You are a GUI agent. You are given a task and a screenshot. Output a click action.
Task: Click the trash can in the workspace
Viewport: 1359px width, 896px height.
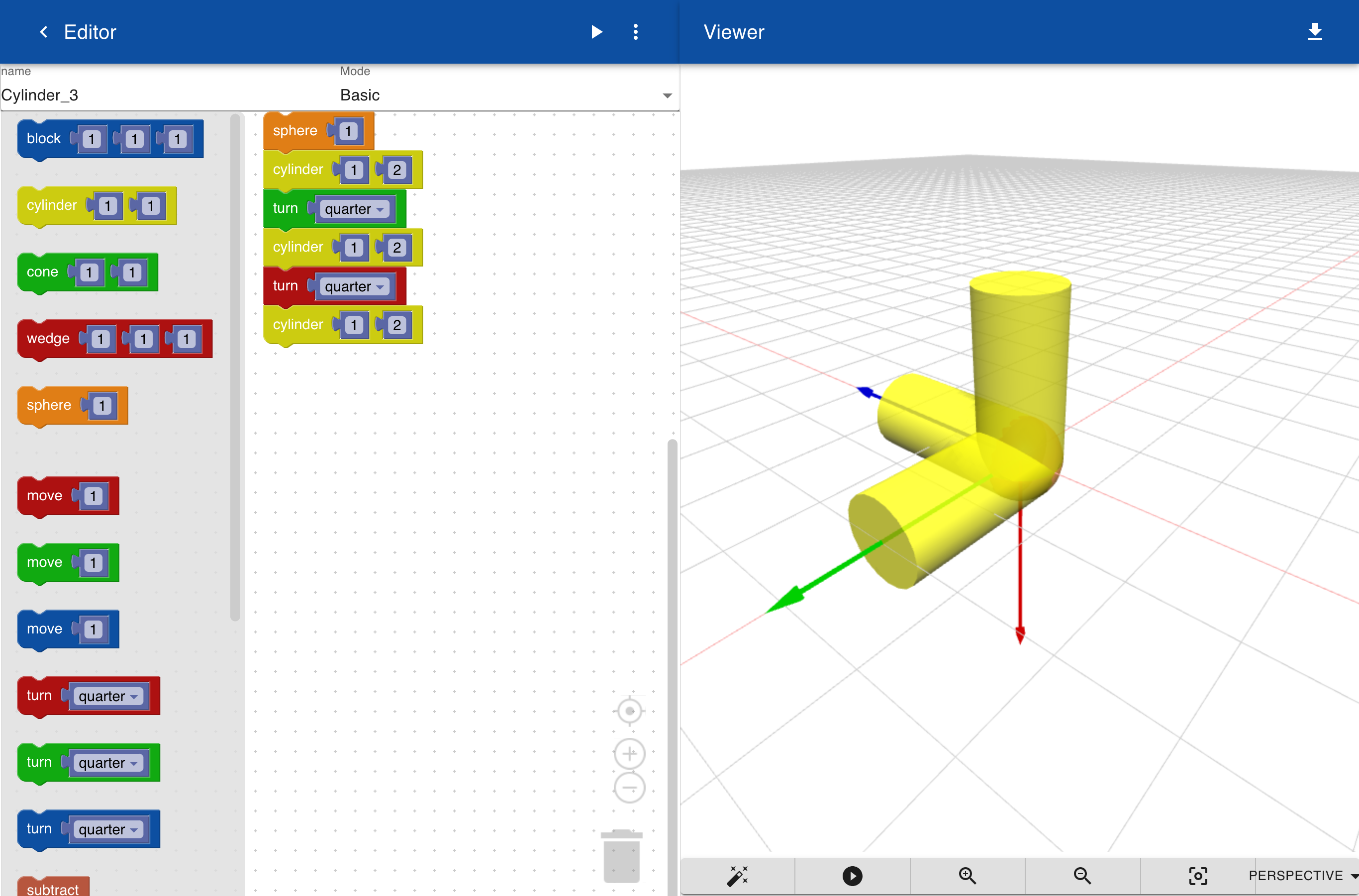pyautogui.click(x=621, y=856)
